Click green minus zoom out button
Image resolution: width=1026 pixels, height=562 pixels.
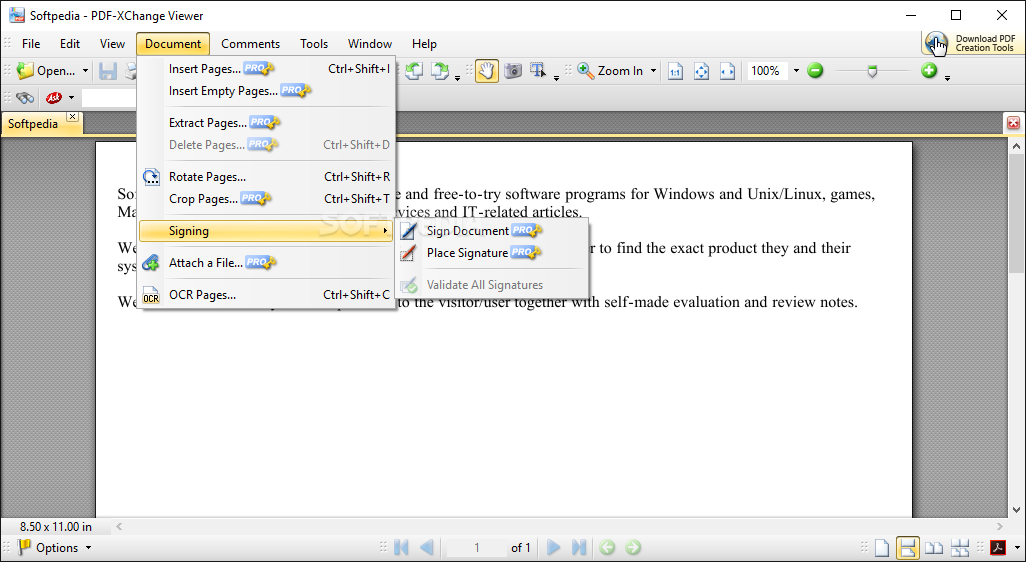tap(815, 70)
